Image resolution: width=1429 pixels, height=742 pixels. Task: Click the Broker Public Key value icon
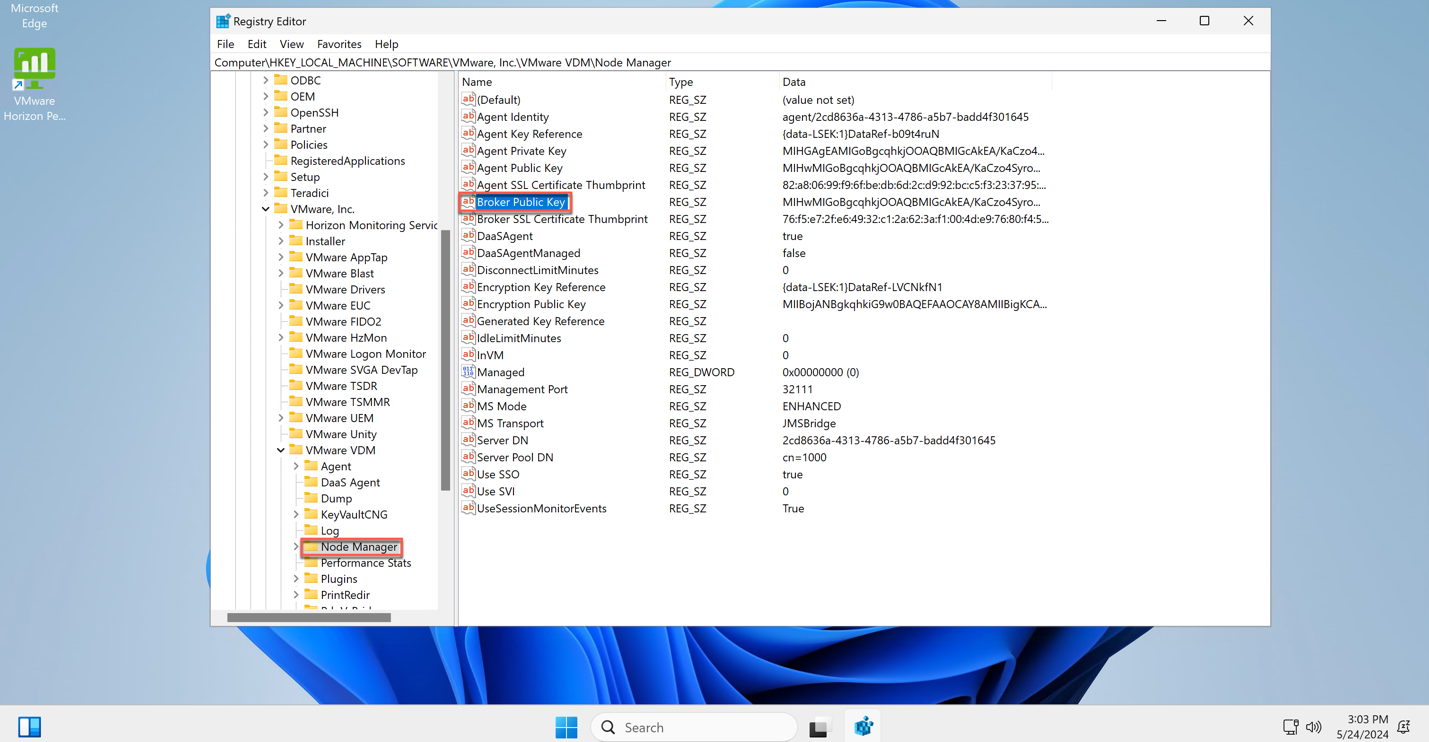click(468, 202)
